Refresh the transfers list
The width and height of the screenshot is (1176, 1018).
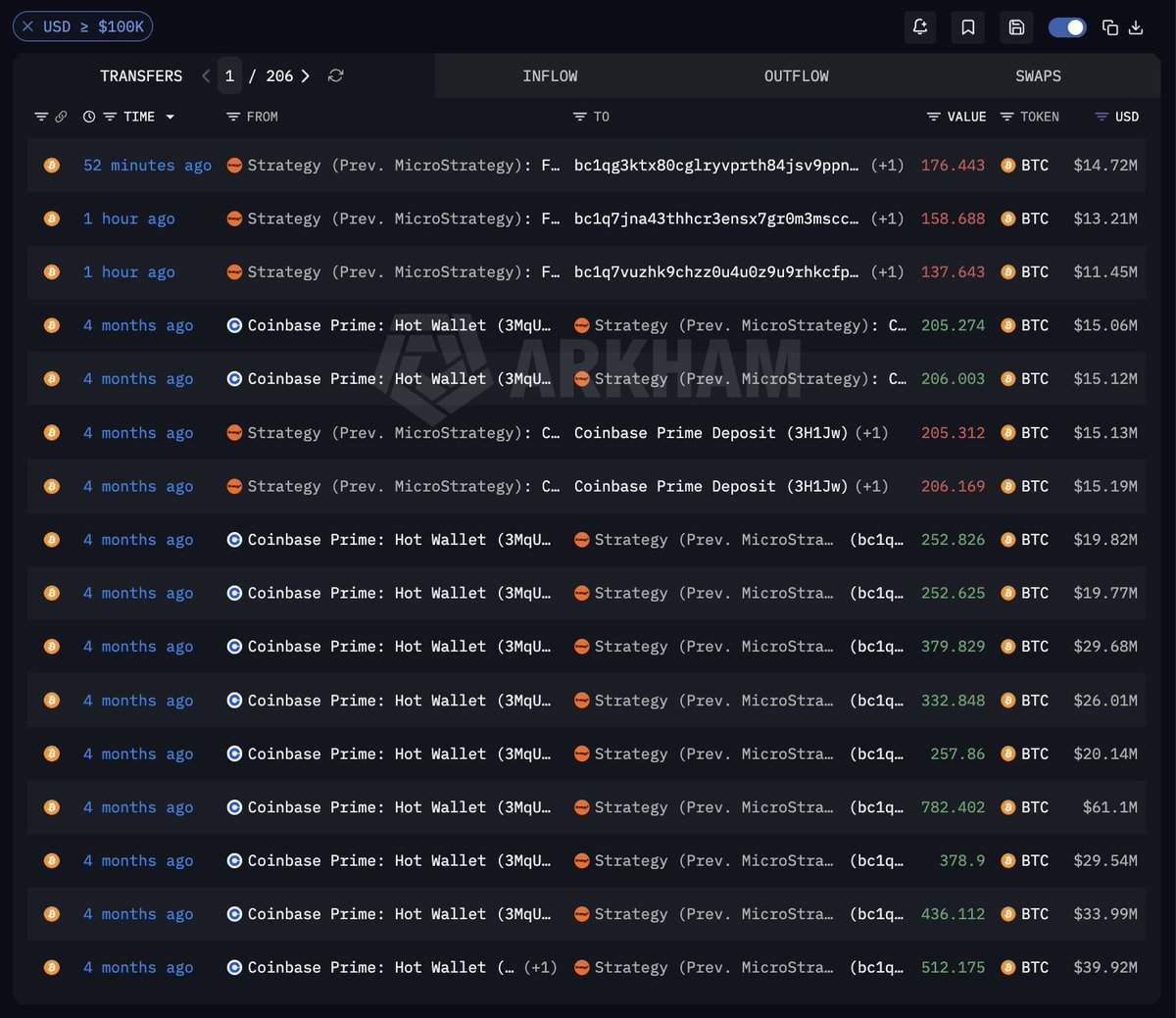click(336, 75)
